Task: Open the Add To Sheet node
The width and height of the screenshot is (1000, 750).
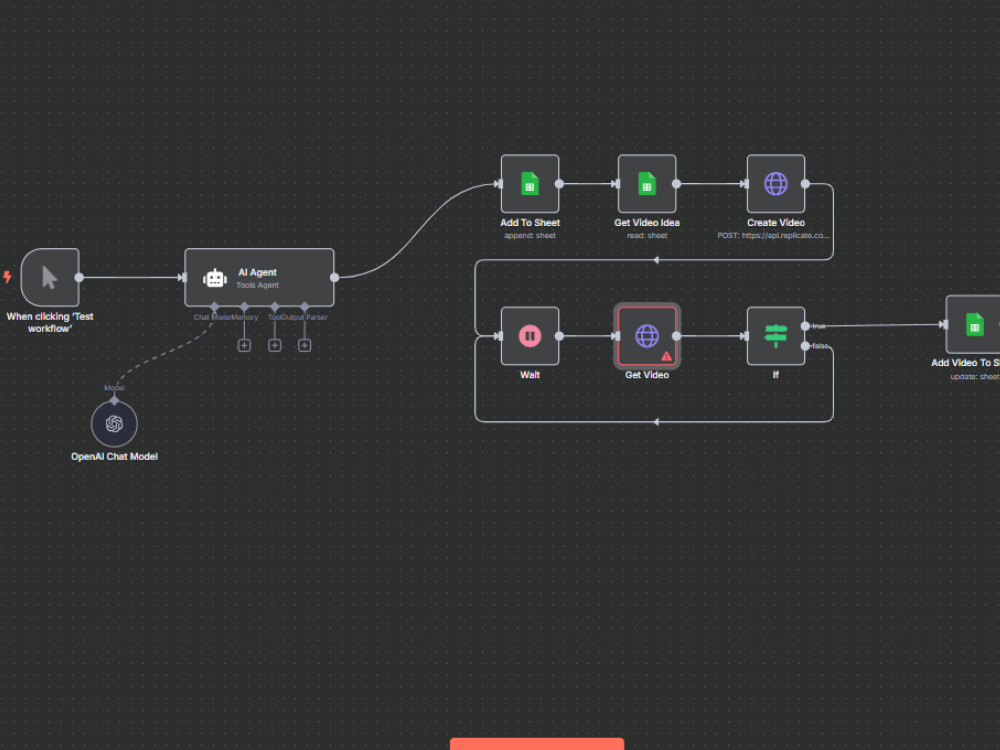Action: [530, 184]
